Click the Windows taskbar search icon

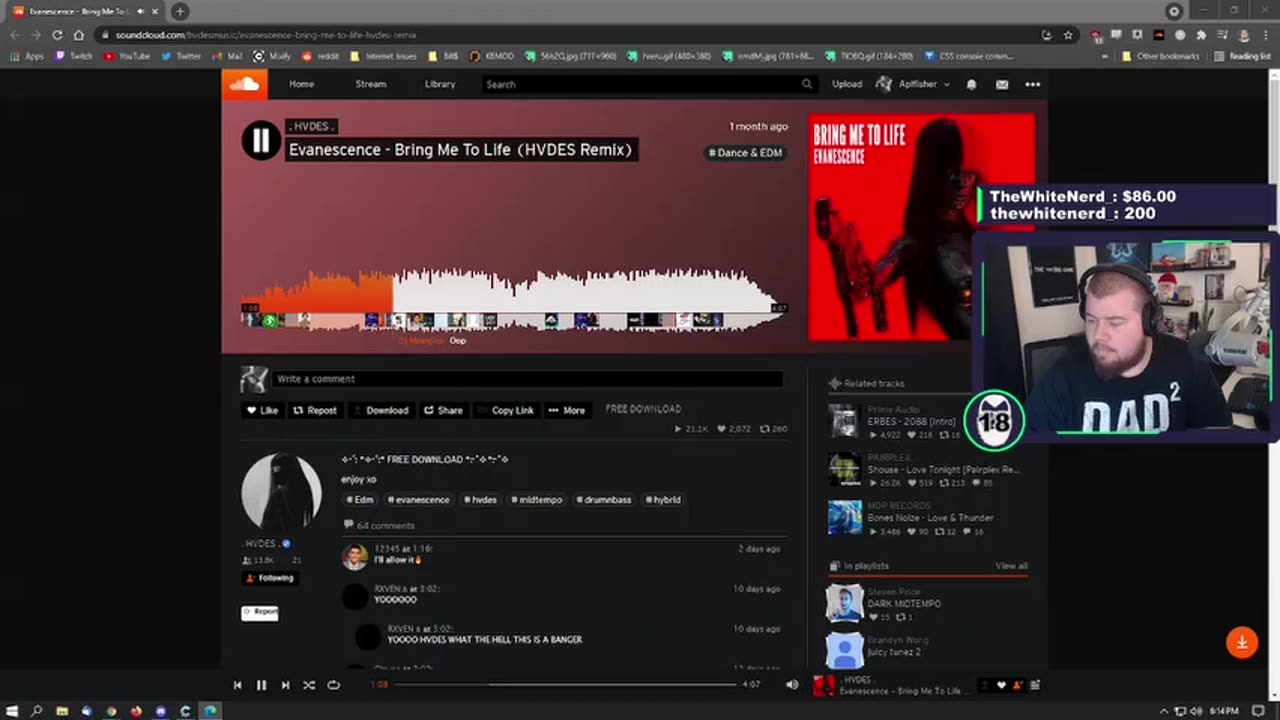pyautogui.click(x=37, y=711)
